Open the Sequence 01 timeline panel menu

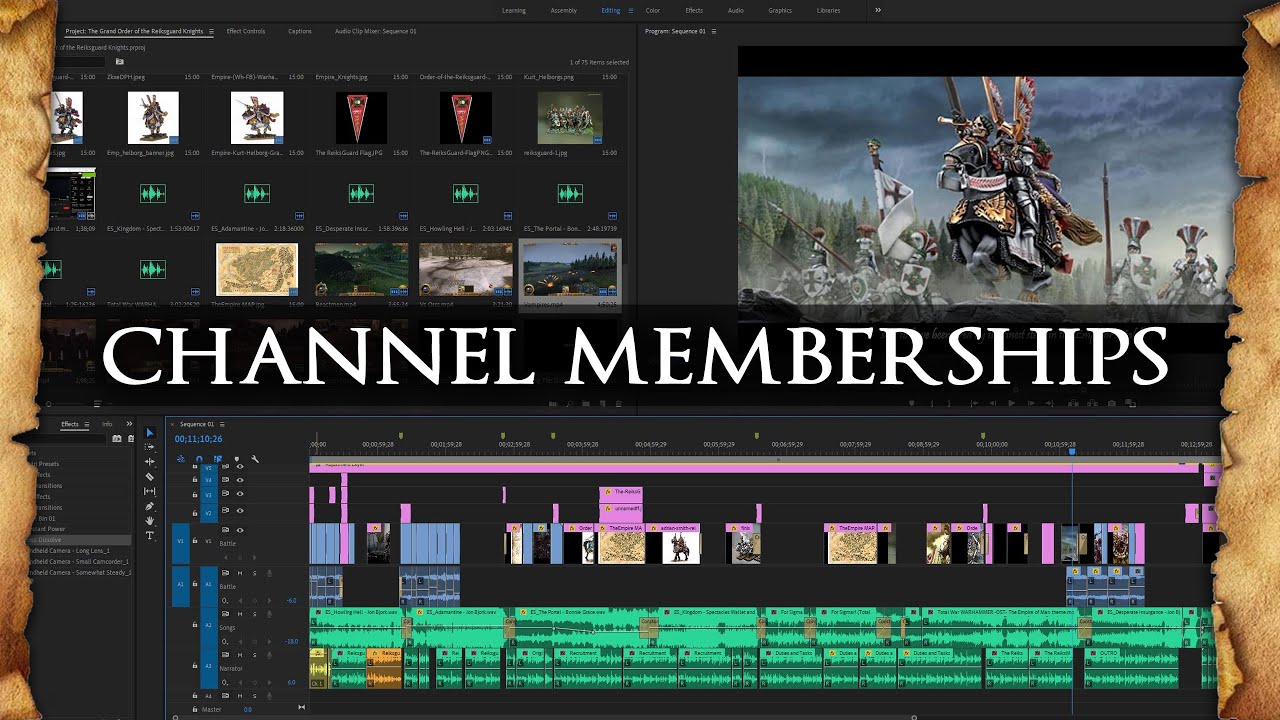click(222, 424)
